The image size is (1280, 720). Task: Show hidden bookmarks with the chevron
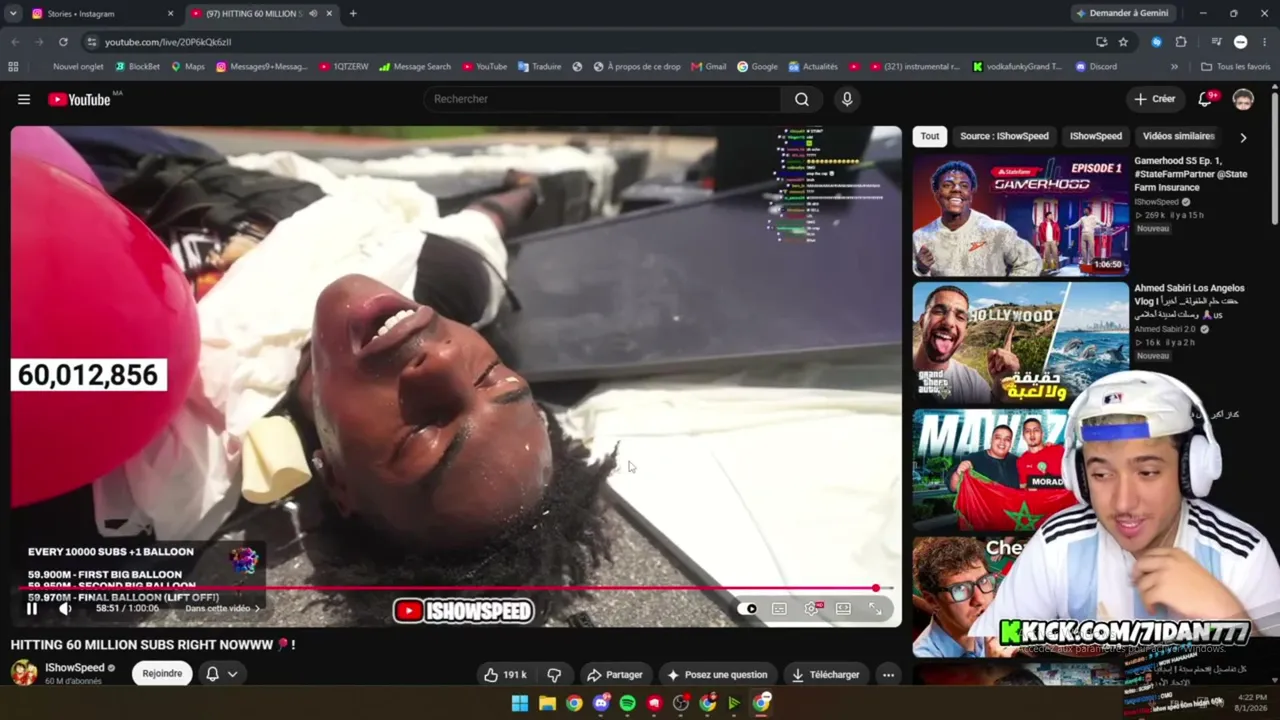click(1174, 67)
